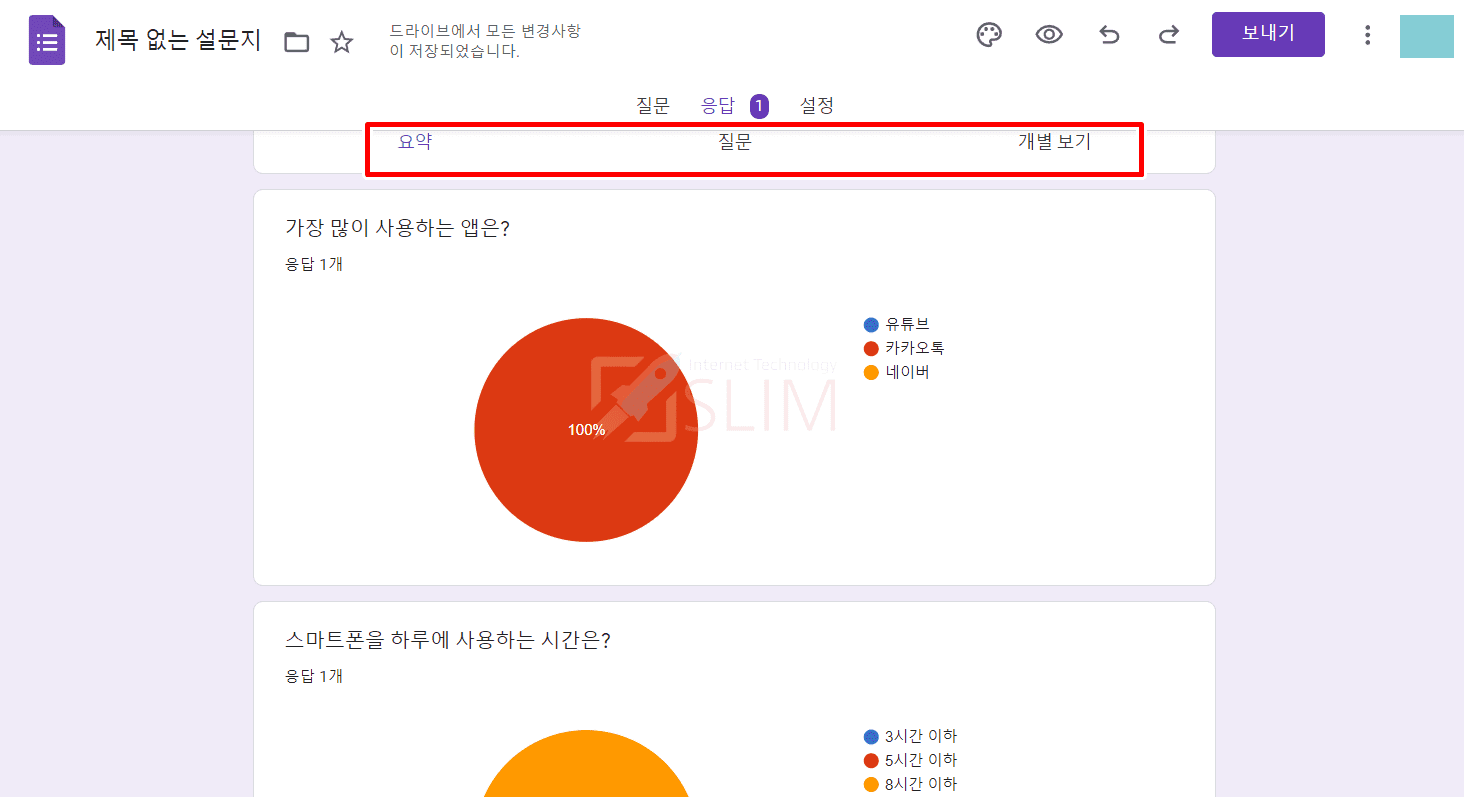Click the question title 가장 많이 사용하는 앱은?
Image resolution: width=1464 pixels, height=797 pixels.
(x=398, y=228)
